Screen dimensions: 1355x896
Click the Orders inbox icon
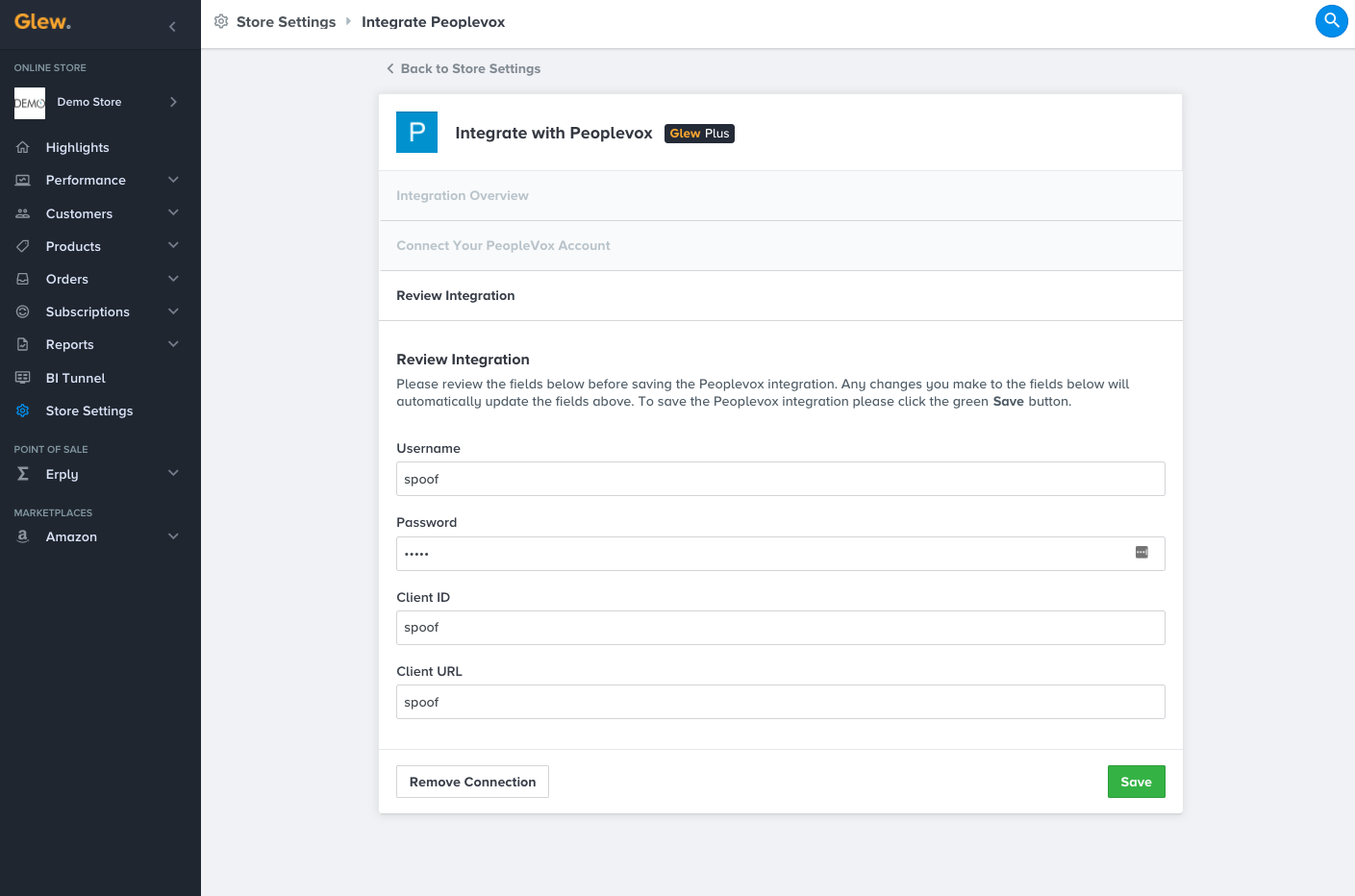click(23, 279)
